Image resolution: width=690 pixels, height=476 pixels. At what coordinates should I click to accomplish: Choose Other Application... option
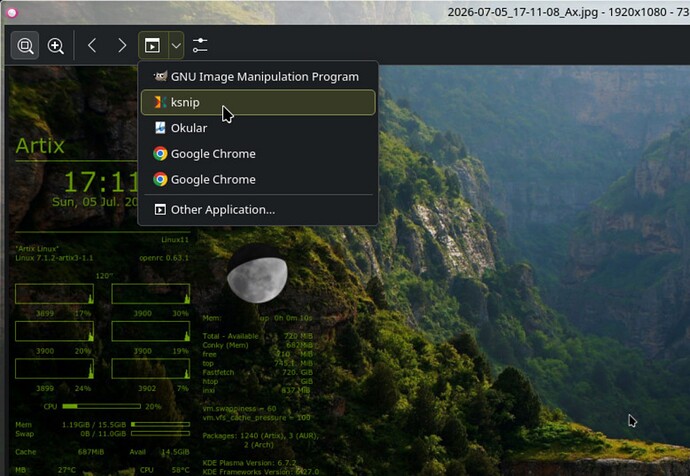click(x=258, y=210)
